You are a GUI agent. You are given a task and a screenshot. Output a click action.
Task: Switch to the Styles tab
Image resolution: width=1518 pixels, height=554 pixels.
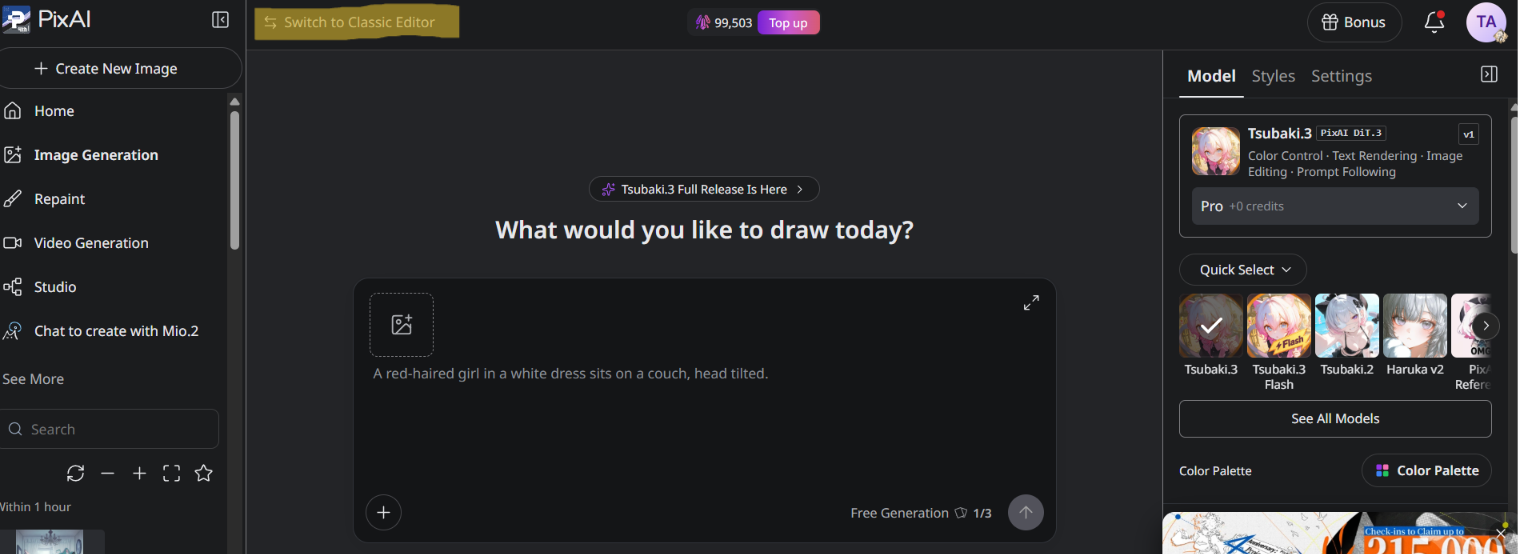[1273, 76]
